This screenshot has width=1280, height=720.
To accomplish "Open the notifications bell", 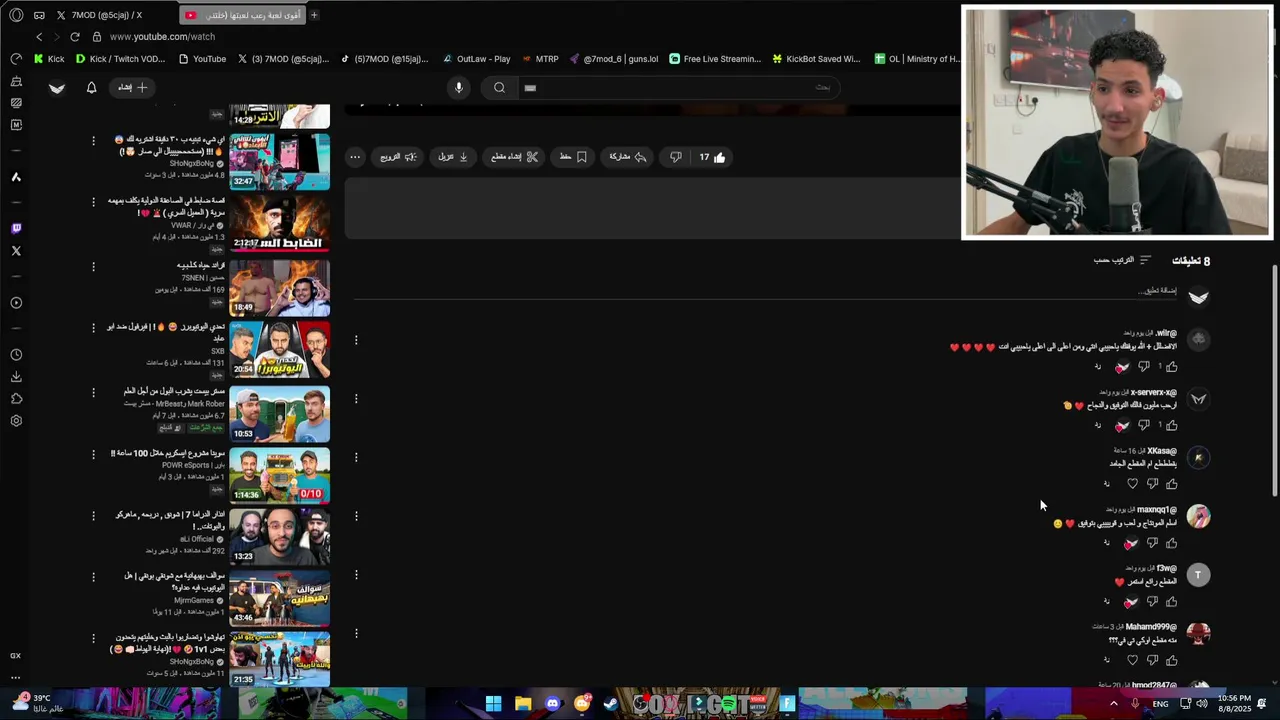I will 91,88.
